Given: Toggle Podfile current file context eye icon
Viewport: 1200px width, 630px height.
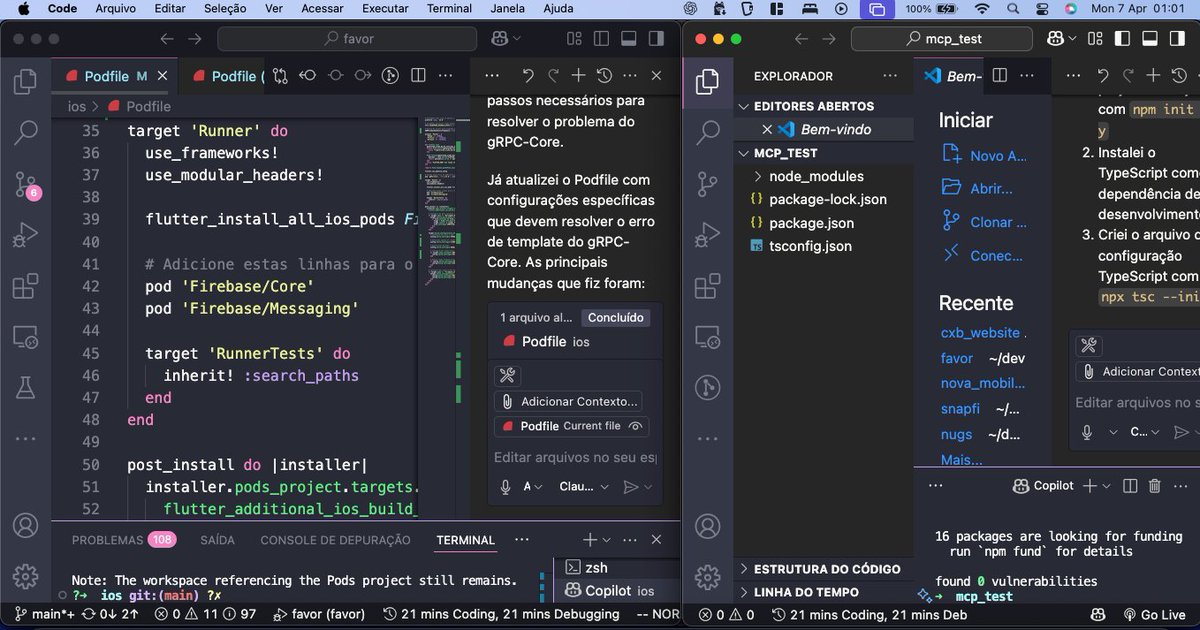Looking at the screenshot, I should pyautogui.click(x=635, y=426).
